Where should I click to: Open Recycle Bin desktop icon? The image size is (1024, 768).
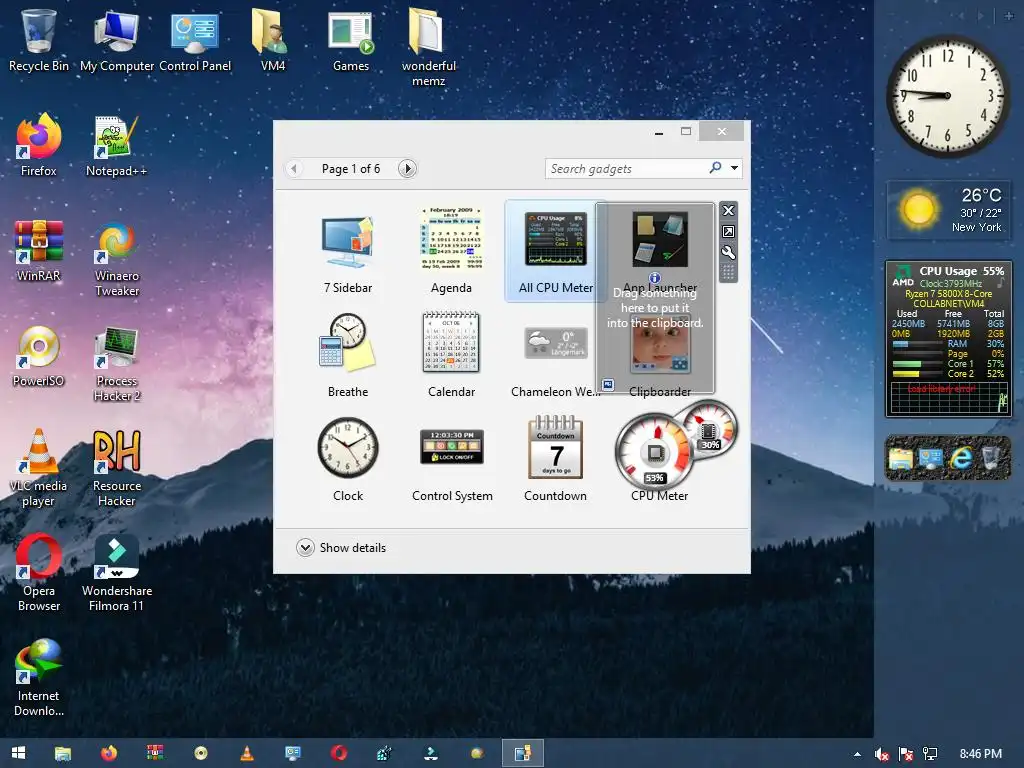point(39,40)
